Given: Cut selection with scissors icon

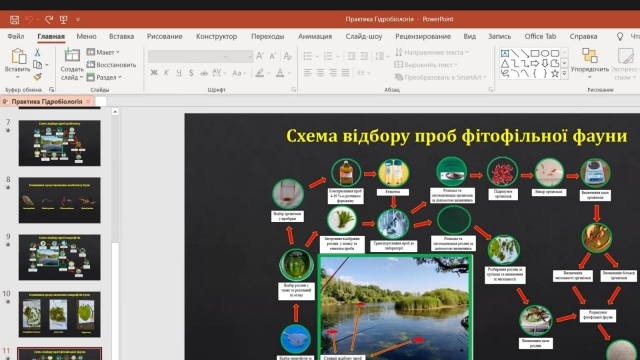Looking at the screenshot, I should [38, 52].
